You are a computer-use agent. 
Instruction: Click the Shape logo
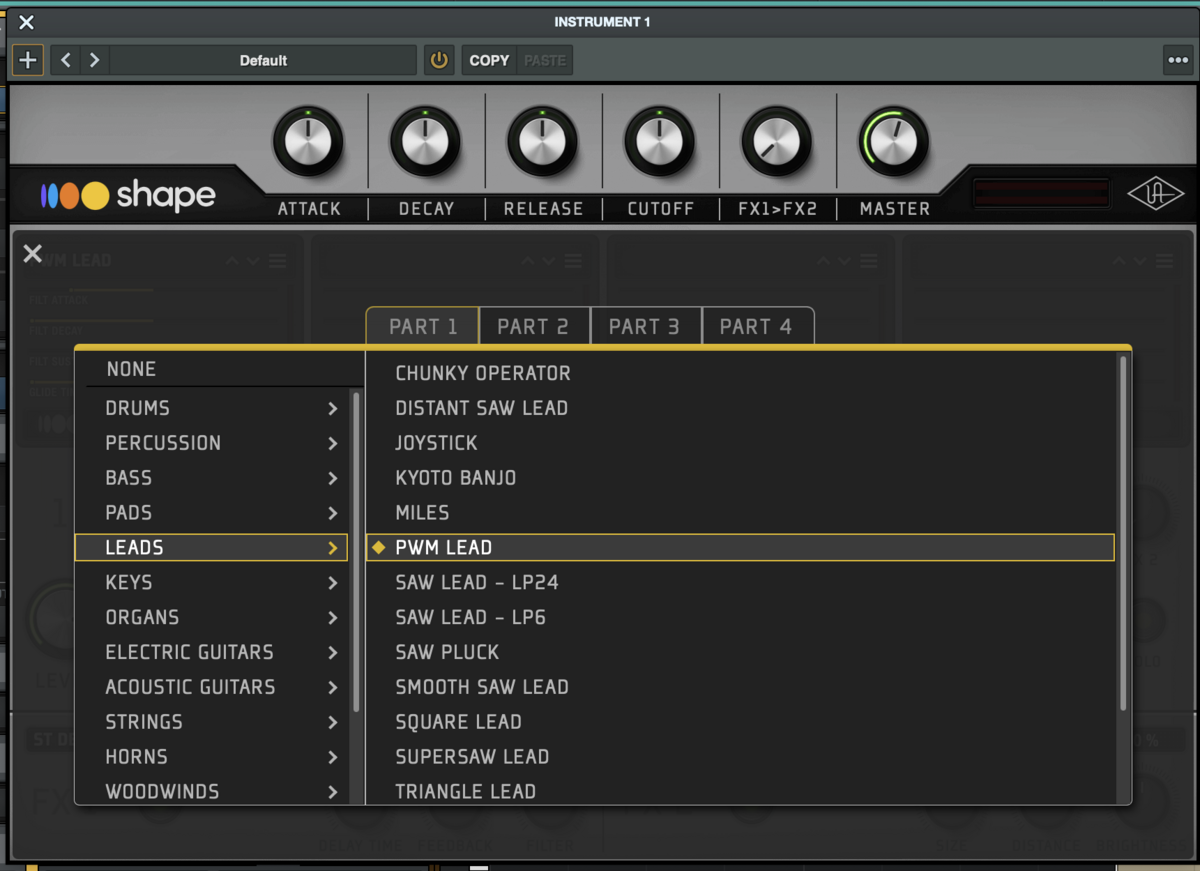click(x=128, y=195)
